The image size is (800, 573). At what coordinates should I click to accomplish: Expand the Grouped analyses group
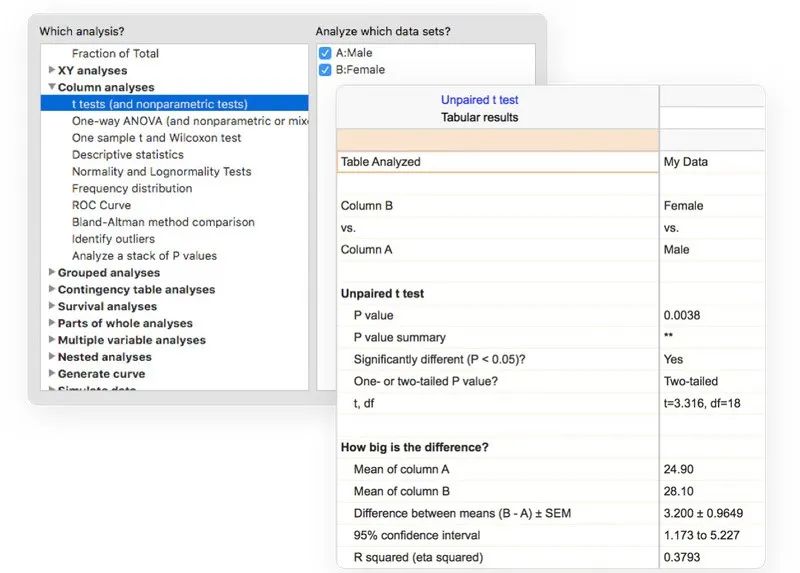coord(52,272)
